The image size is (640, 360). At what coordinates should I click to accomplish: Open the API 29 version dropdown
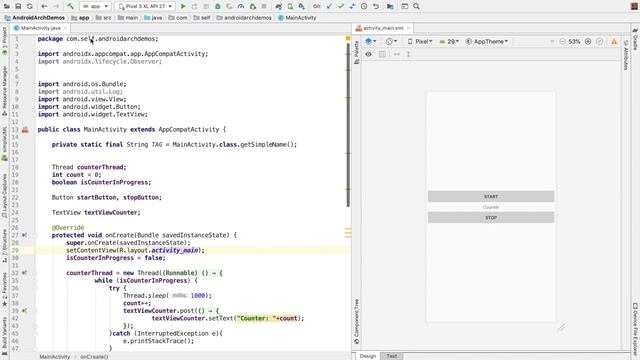pos(449,42)
